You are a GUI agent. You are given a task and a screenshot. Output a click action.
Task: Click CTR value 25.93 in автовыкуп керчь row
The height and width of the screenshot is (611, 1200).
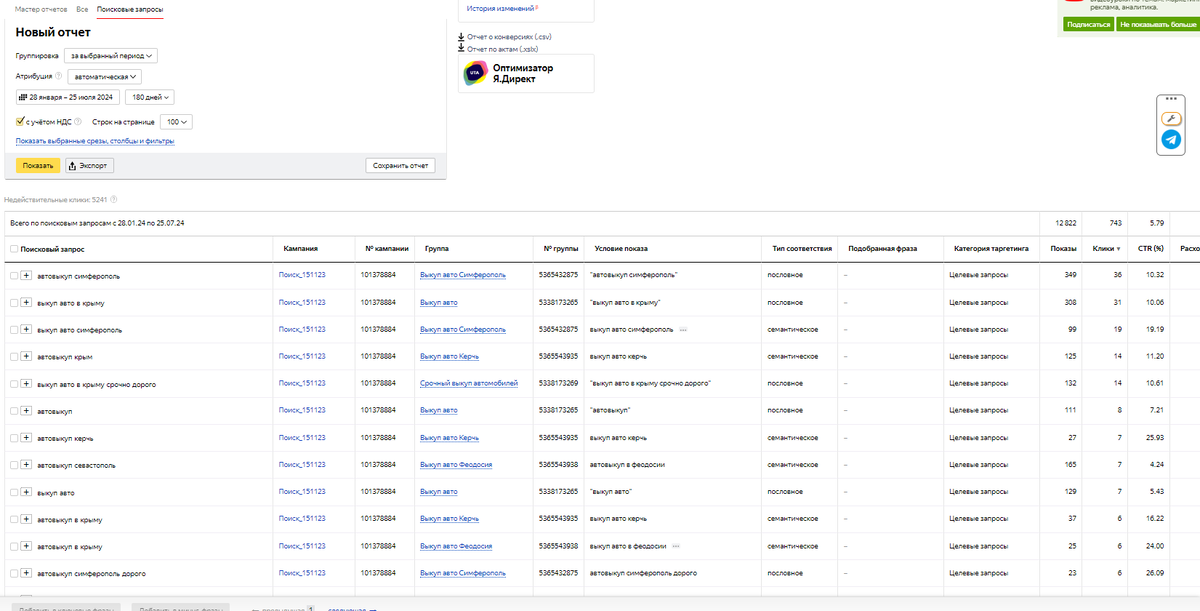(1154, 438)
